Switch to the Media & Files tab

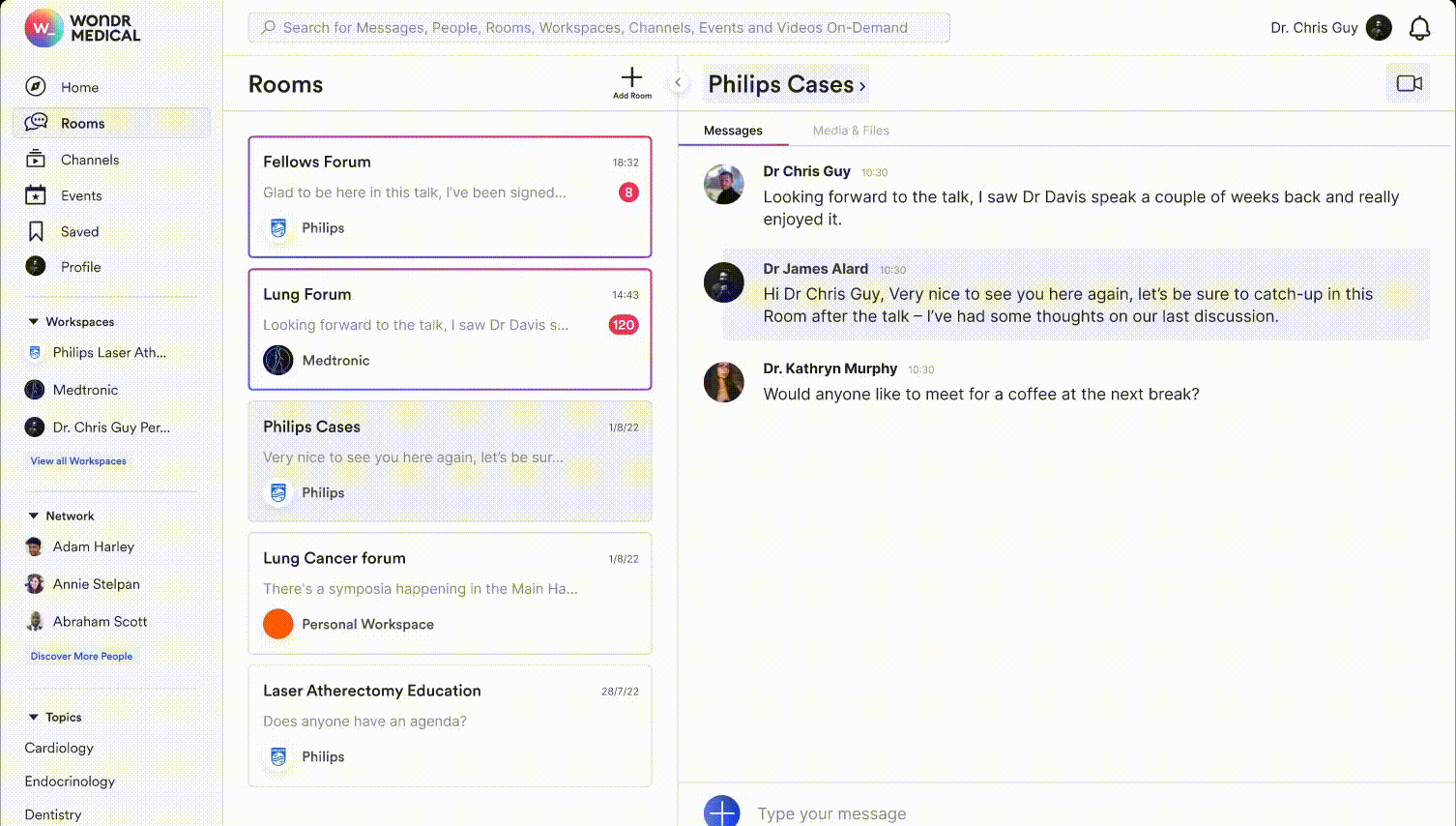click(x=850, y=131)
